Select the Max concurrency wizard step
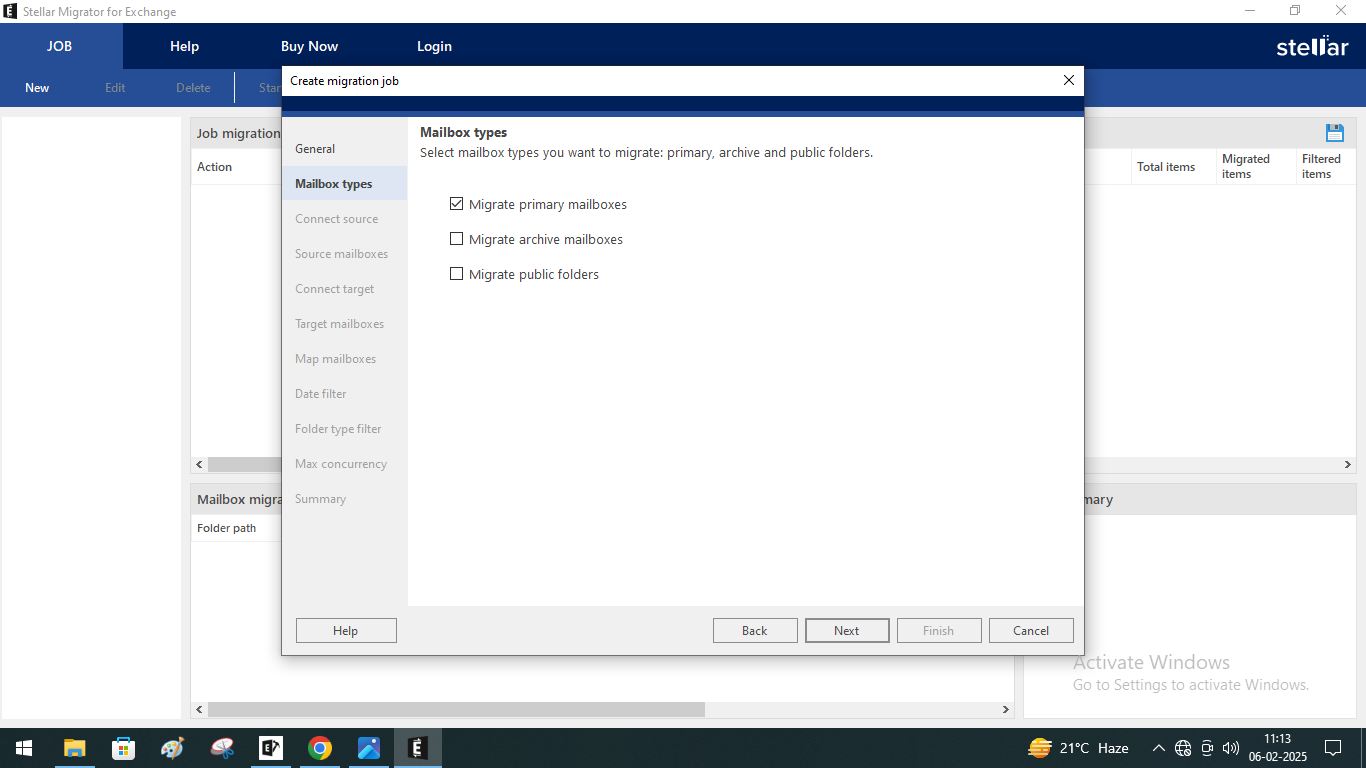The width and height of the screenshot is (1366, 768). [344, 464]
